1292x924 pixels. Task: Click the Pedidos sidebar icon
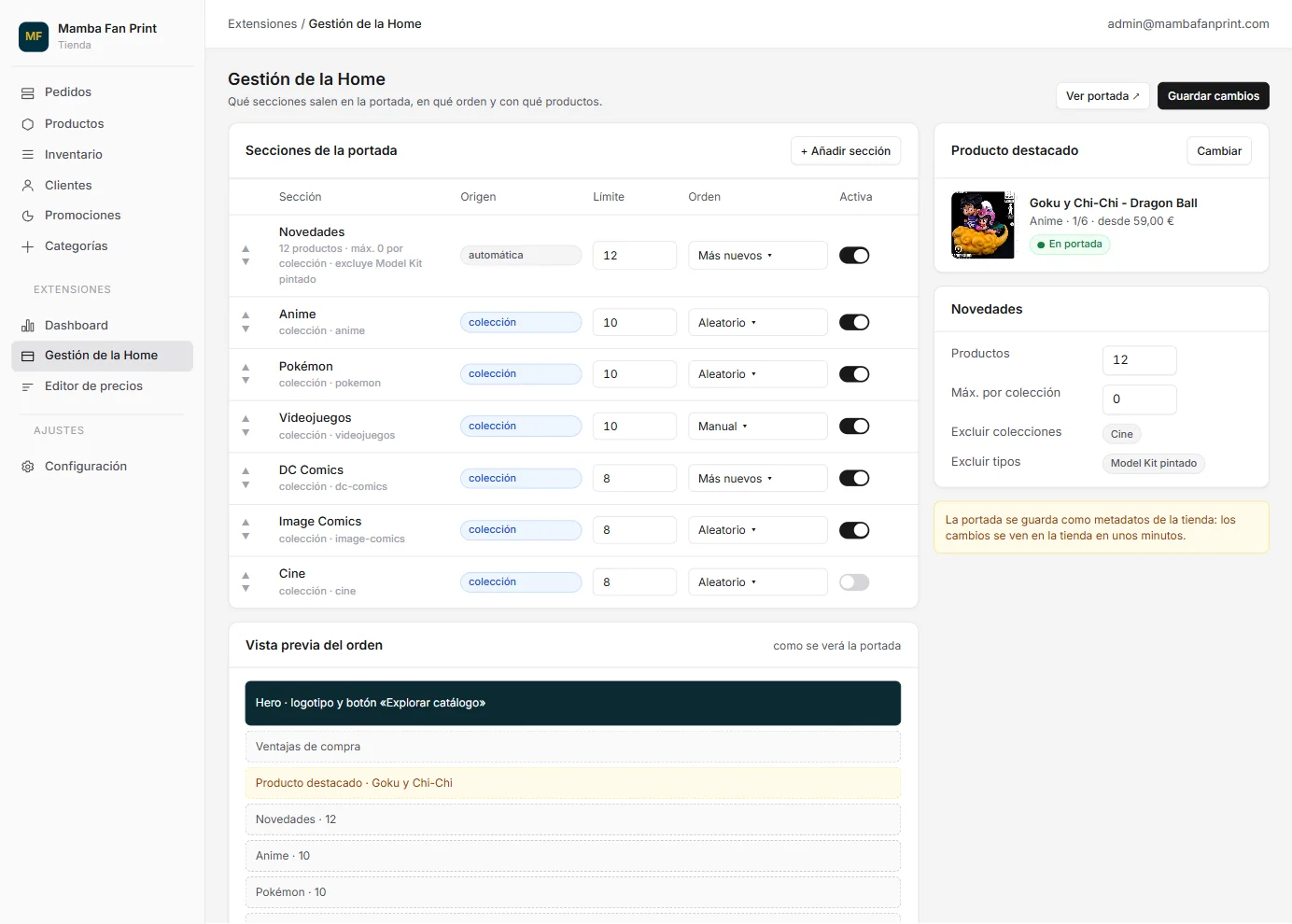[28, 93]
